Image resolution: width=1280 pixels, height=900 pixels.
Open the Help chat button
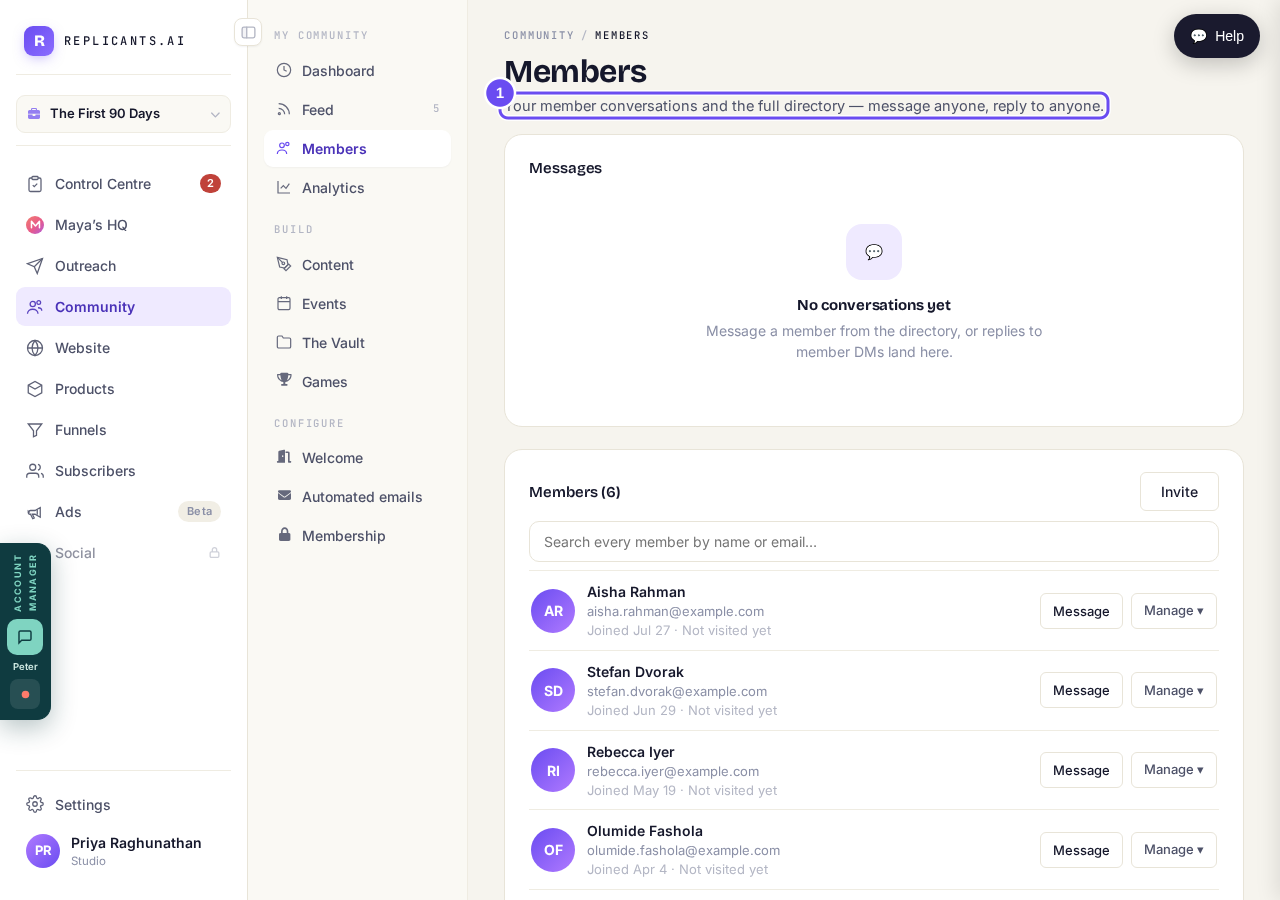click(x=1217, y=36)
